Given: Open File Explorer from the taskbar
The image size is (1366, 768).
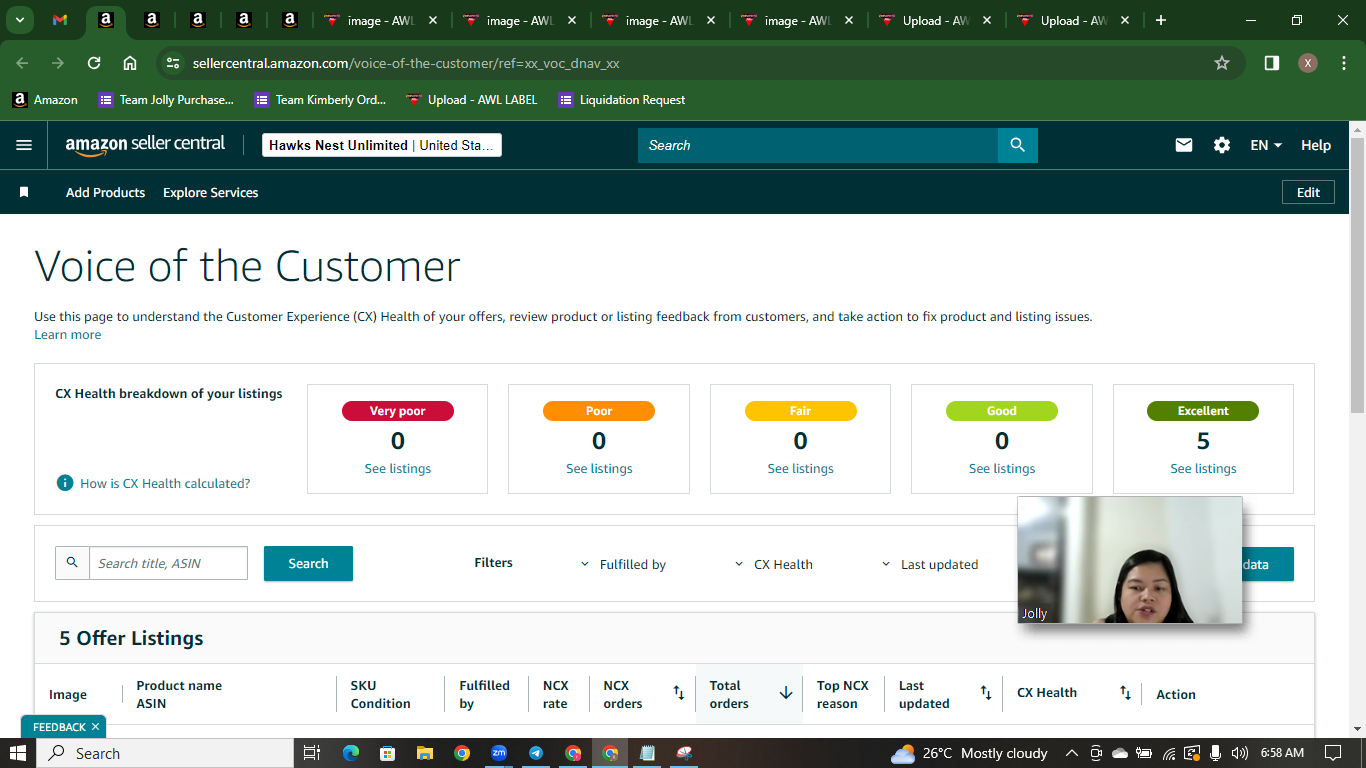Looking at the screenshot, I should (x=424, y=753).
